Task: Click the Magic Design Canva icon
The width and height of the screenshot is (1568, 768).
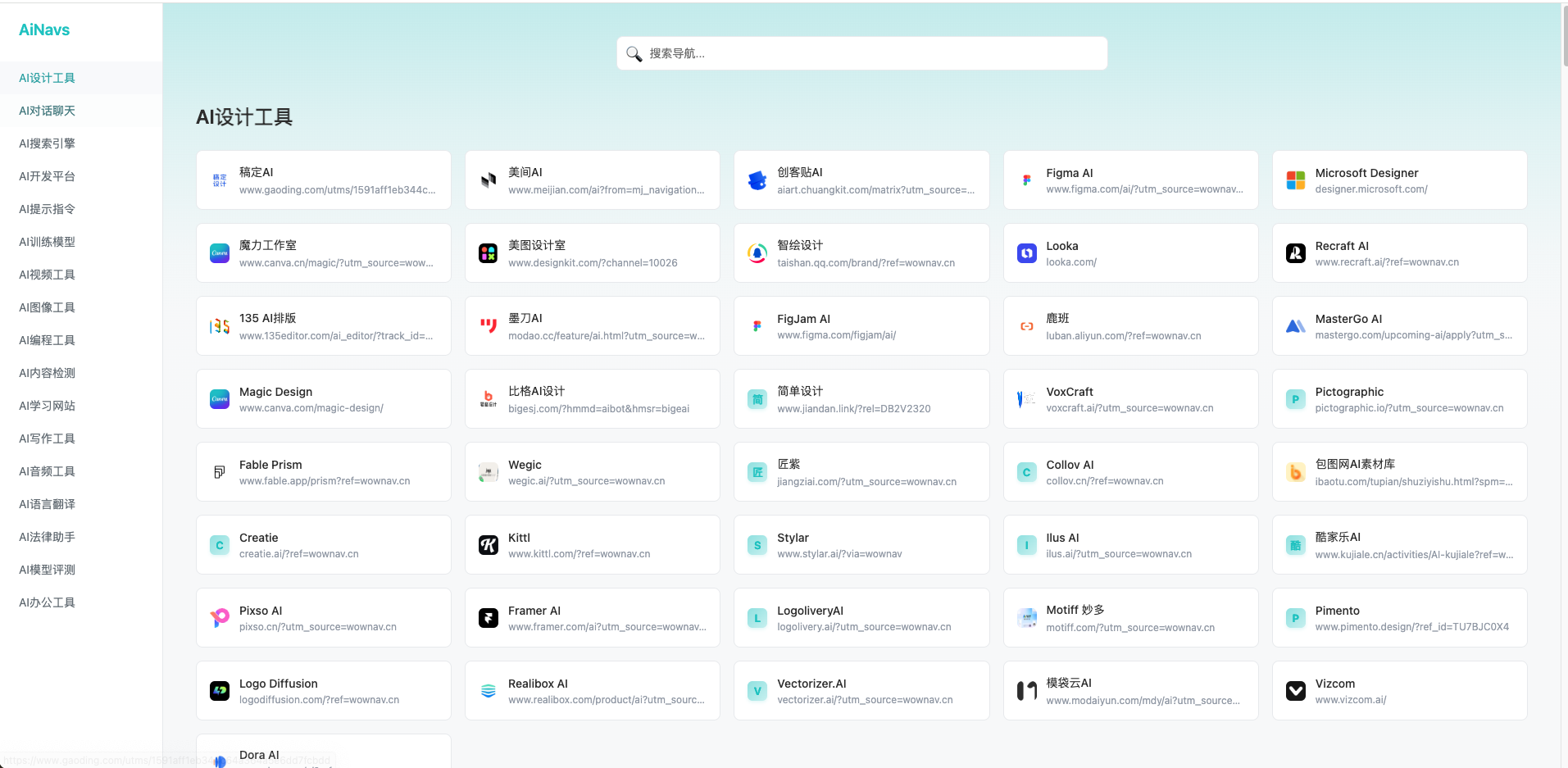Action: [220, 399]
